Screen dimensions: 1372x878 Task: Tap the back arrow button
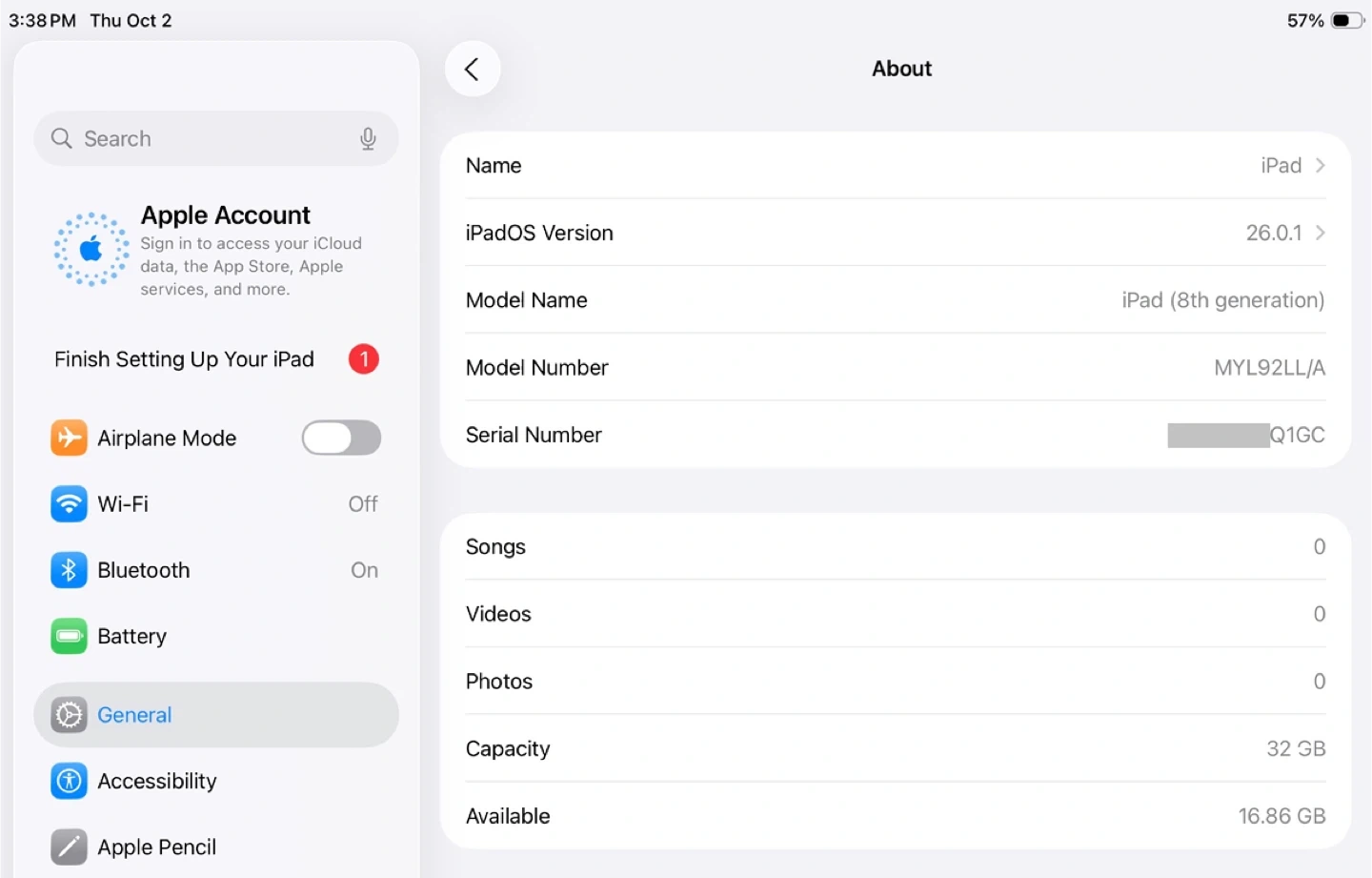pyautogui.click(x=472, y=69)
